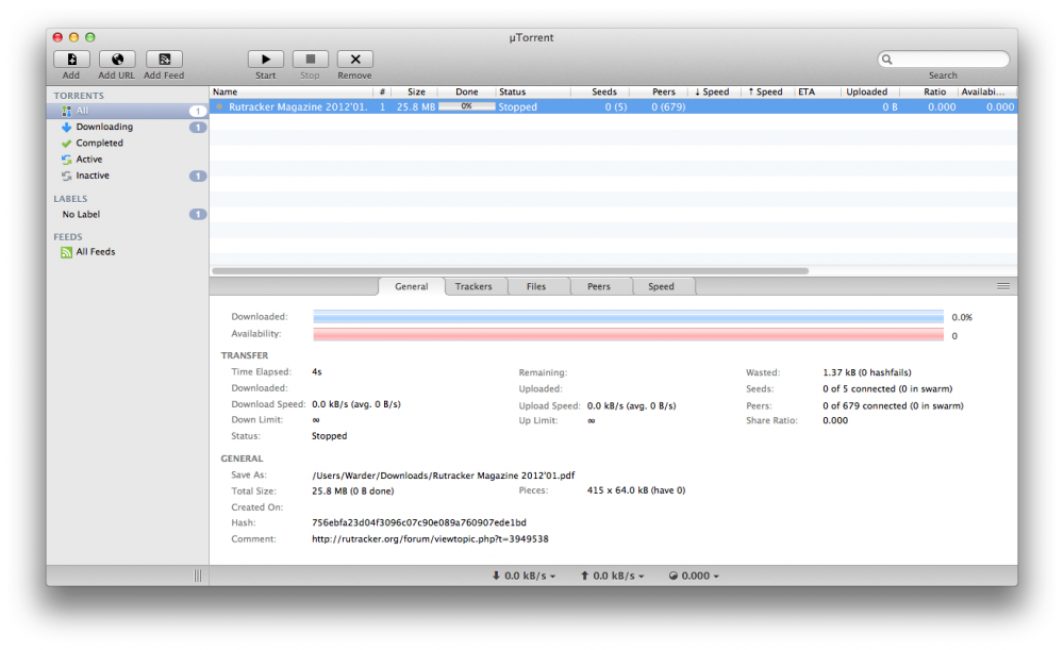Click the Add torrent toolbar icon
The width and height of the screenshot is (1064, 650).
71,60
